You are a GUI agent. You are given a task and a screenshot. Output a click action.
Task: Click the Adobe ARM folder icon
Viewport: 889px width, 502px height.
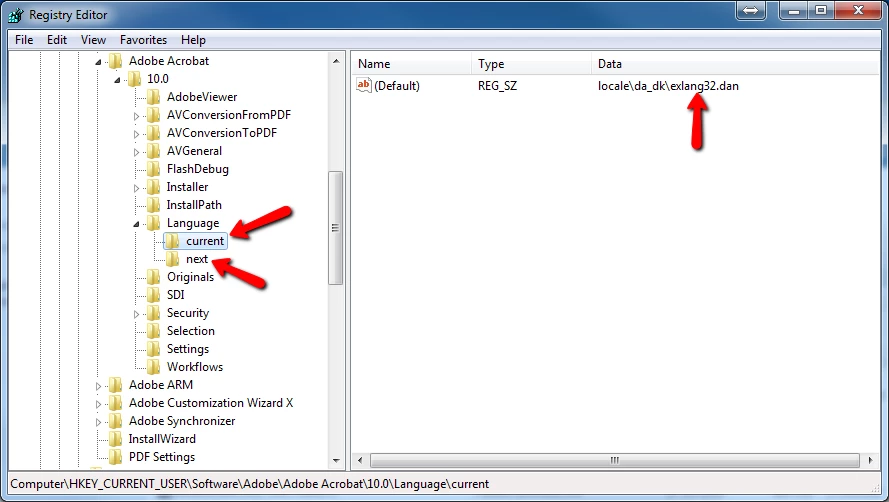[115, 385]
